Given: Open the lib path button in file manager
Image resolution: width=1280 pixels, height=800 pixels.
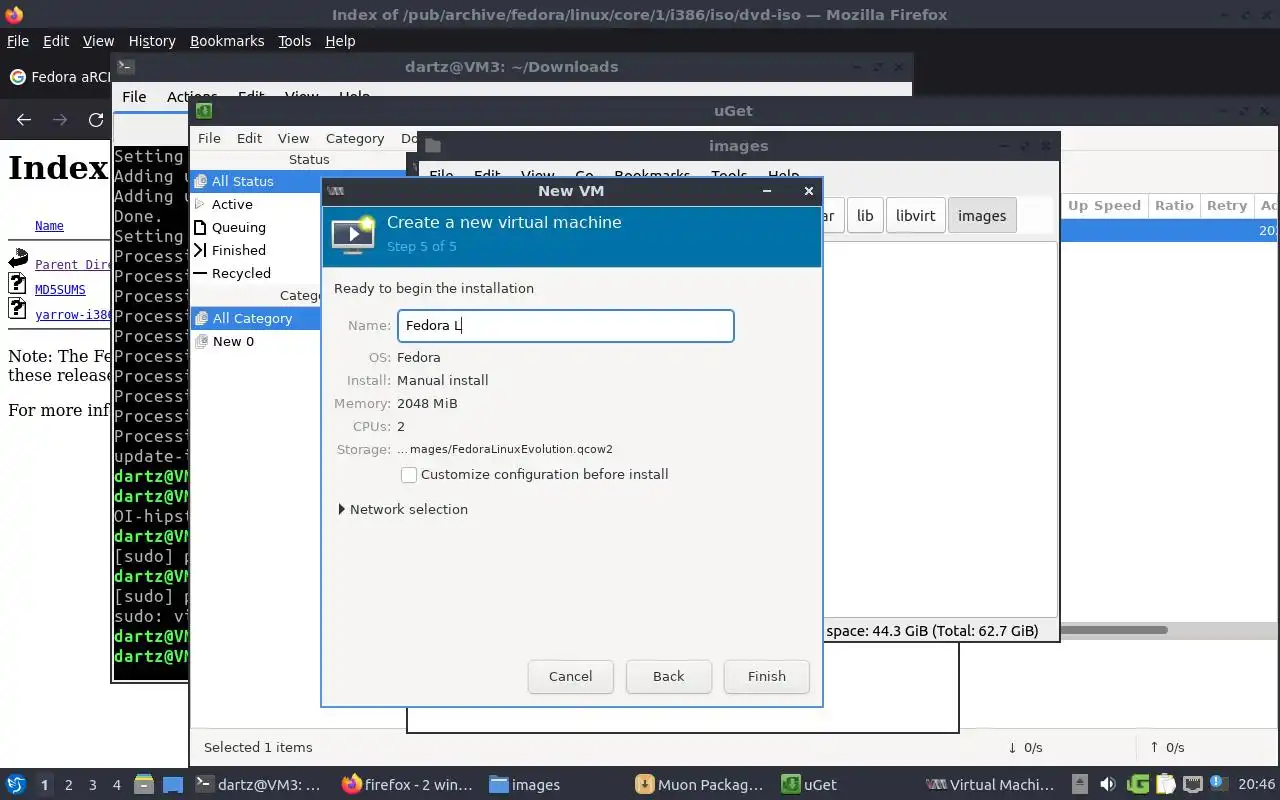Looking at the screenshot, I should 865,216.
